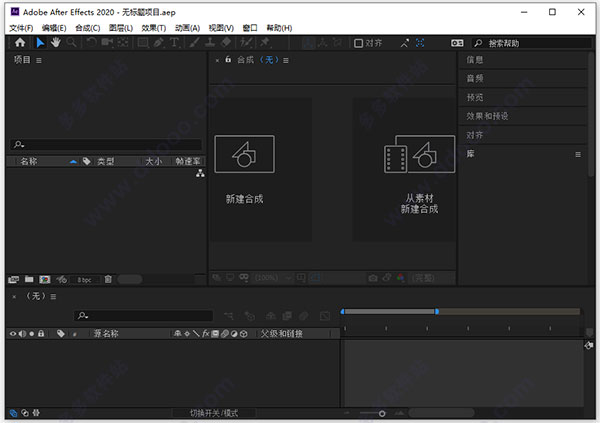
Task: Enable the 对齐 snapping checkbox
Action: (x=359, y=43)
